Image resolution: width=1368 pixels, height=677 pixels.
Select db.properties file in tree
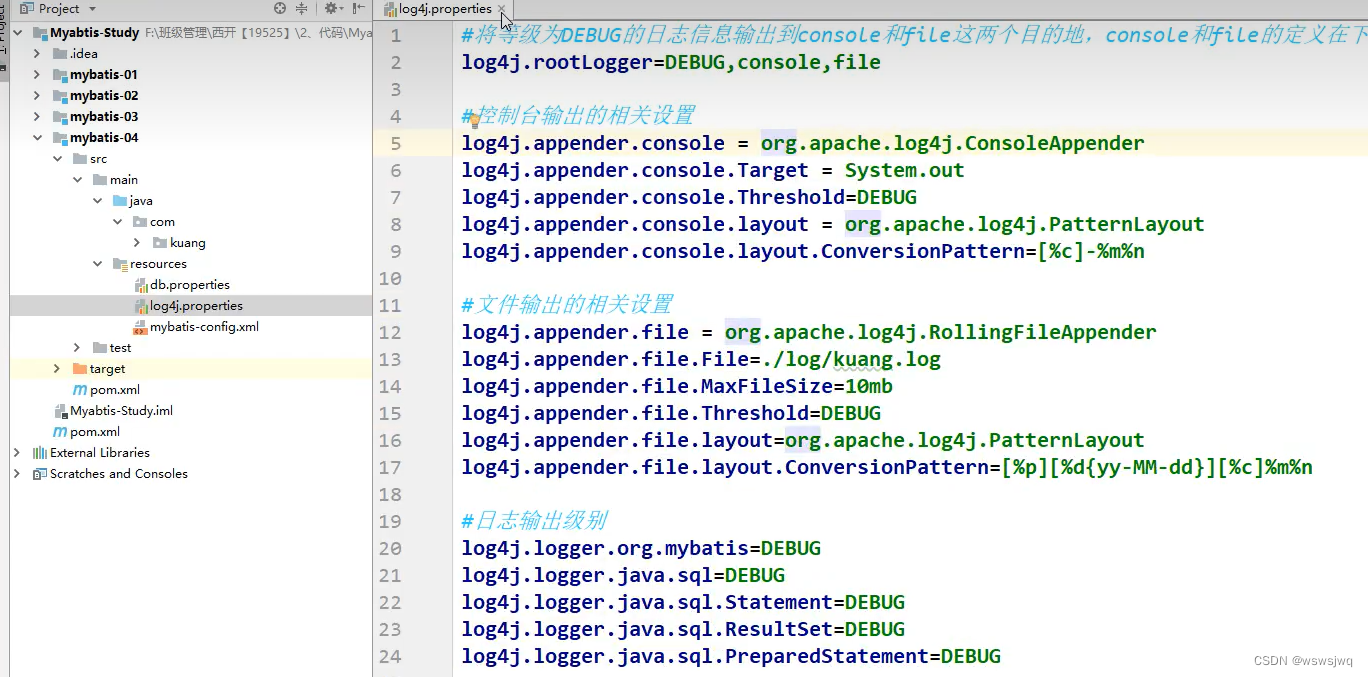[x=190, y=284]
